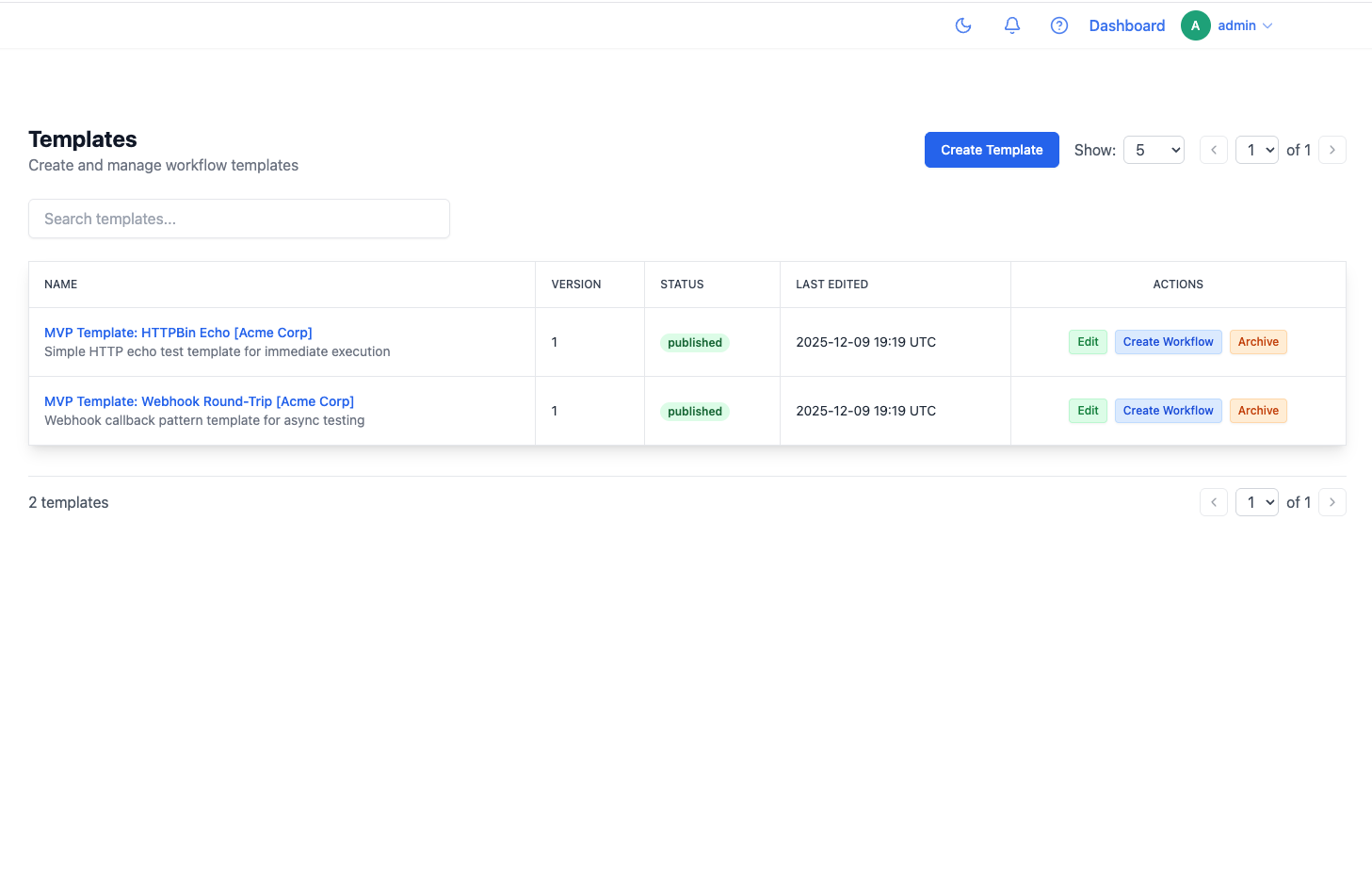Expand the admin user menu
Screen dimensions: 1372x879
(1245, 25)
